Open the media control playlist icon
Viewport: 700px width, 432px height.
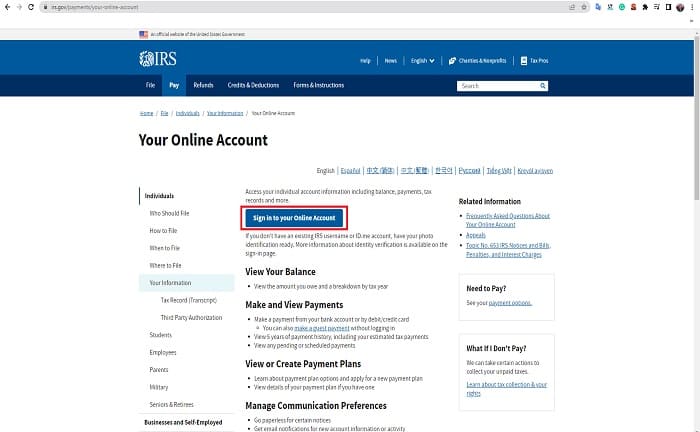coord(657,7)
